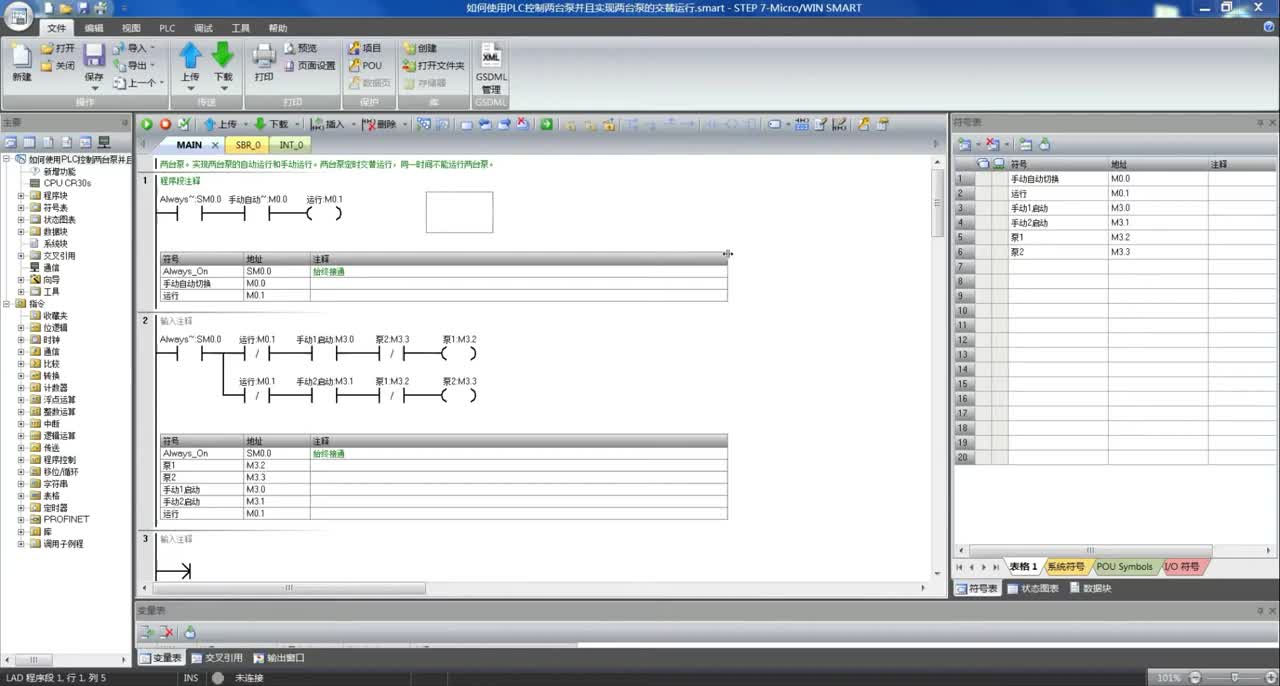Click the editor horizontal scrollbar

289,588
